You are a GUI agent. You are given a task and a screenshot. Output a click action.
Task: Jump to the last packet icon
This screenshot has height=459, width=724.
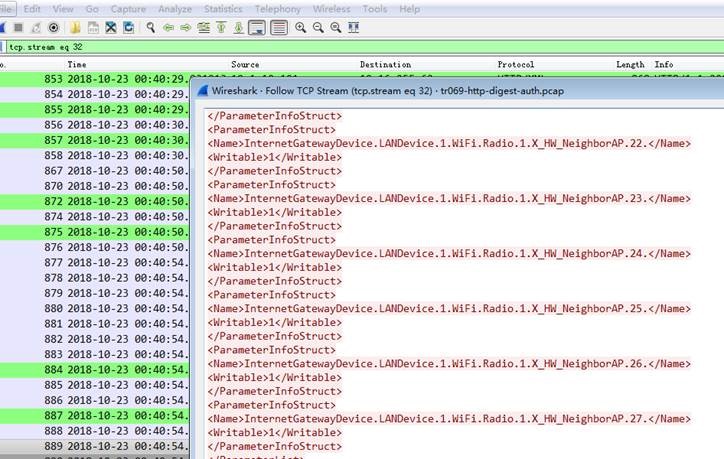point(239,27)
